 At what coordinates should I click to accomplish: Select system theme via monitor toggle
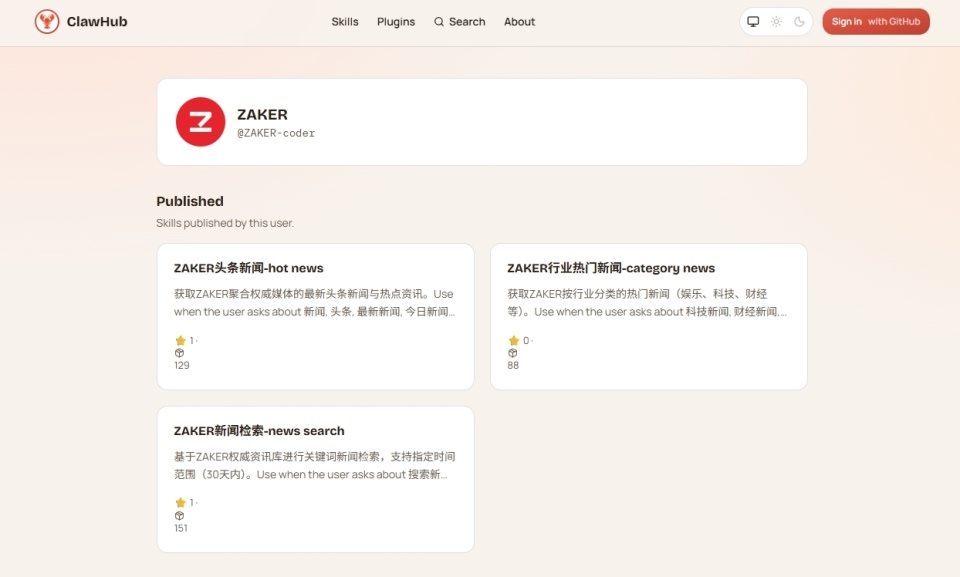(754, 20)
